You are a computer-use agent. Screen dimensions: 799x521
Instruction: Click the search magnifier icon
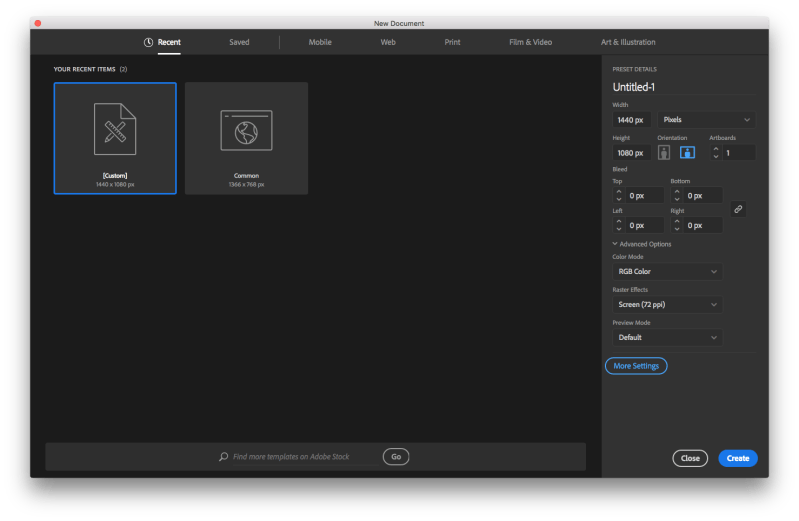click(x=223, y=456)
